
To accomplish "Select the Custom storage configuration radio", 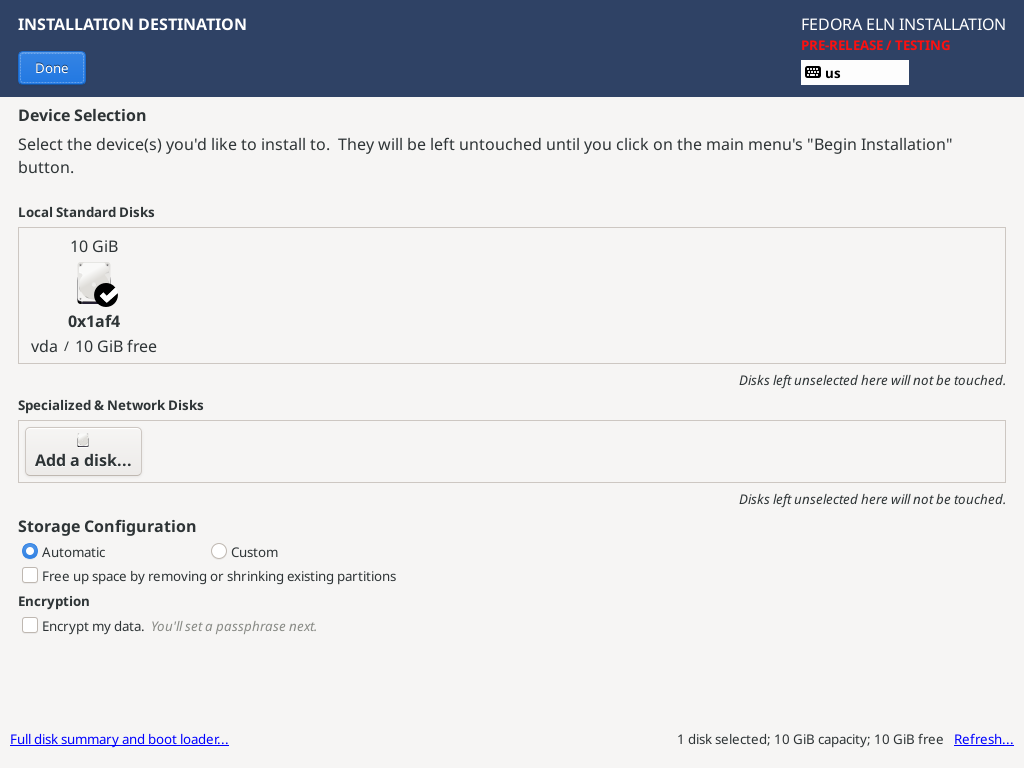I will pyautogui.click(x=219, y=551).
